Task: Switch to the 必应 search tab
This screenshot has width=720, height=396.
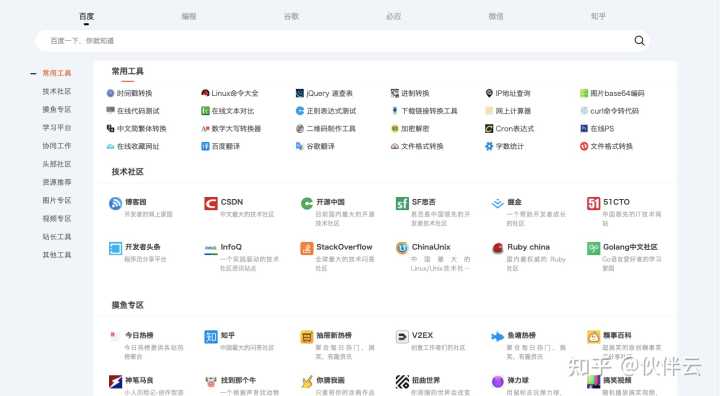Action: [394, 16]
